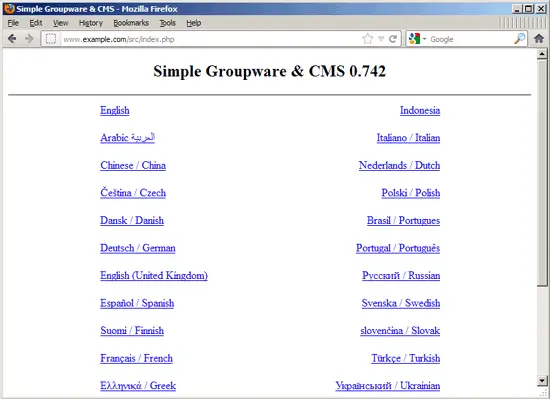
Task: Close the Firefox window
Action: pyautogui.click(x=541, y=9)
